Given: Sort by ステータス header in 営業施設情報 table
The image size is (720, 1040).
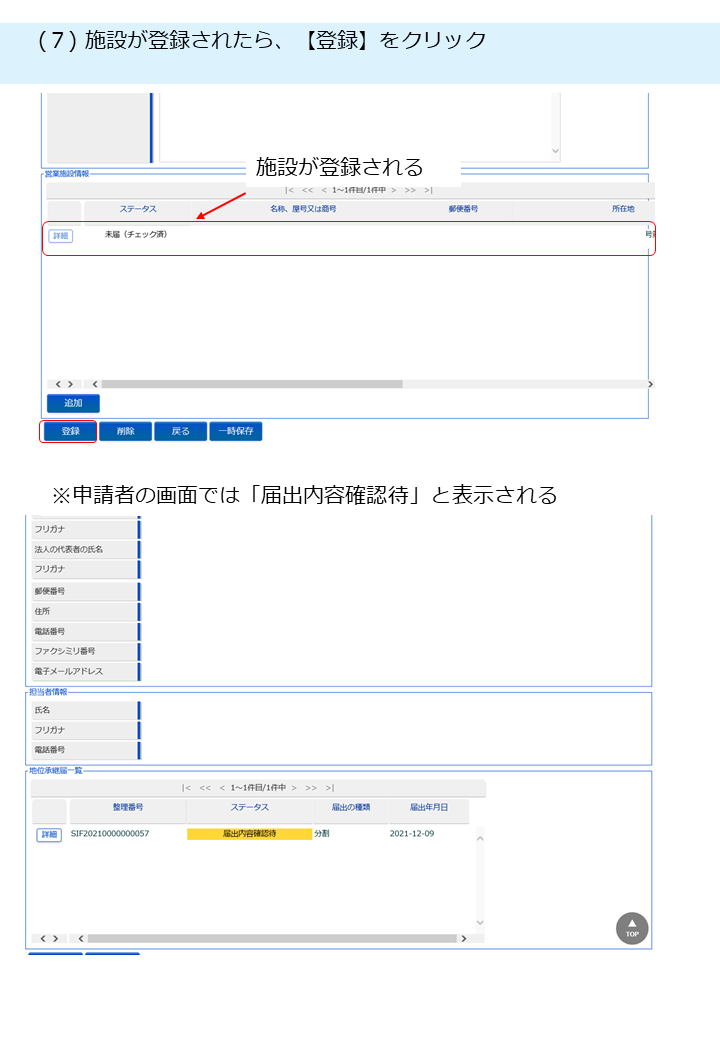Looking at the screenshot, I should tap(138, 209).
